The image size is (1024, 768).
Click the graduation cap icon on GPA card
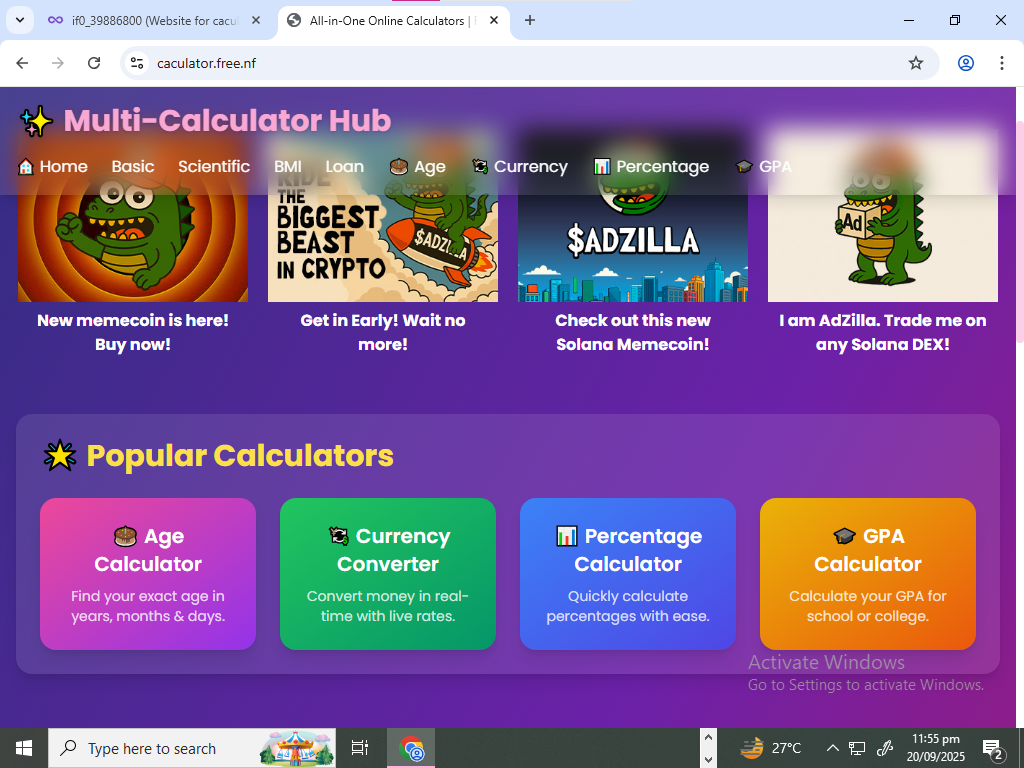844,536
